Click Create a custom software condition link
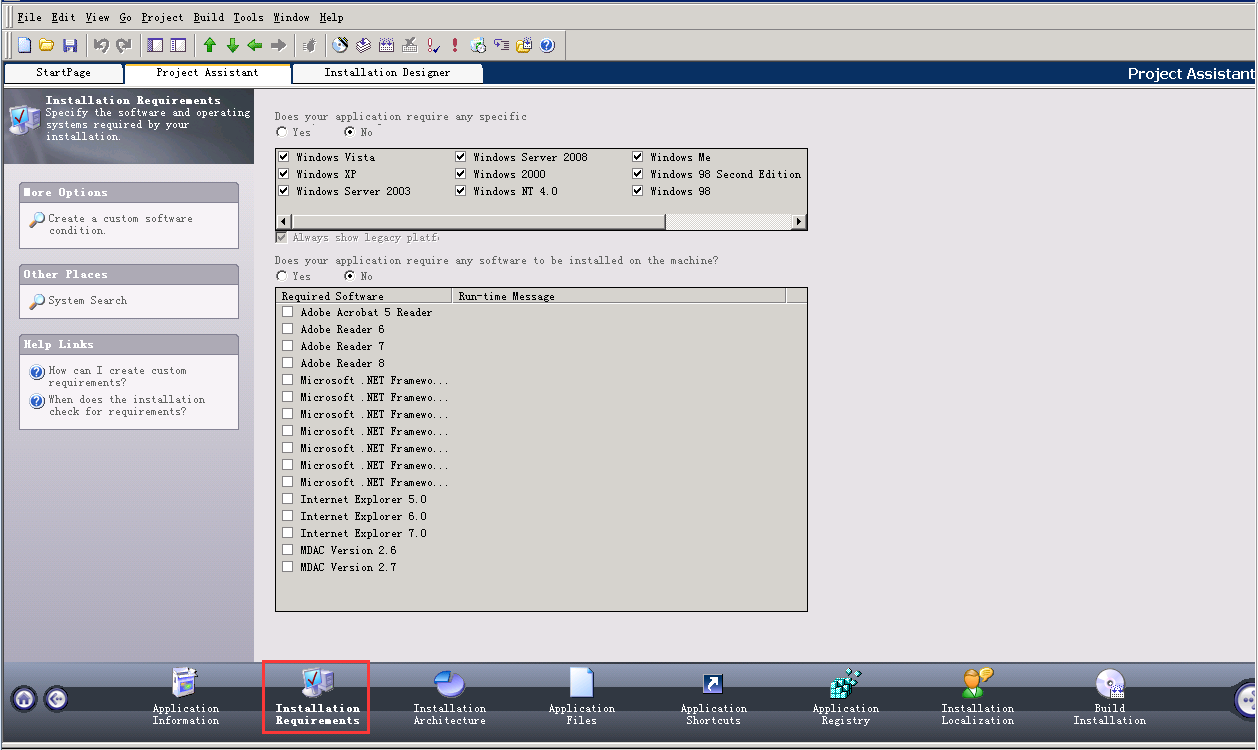 (120, 224)
